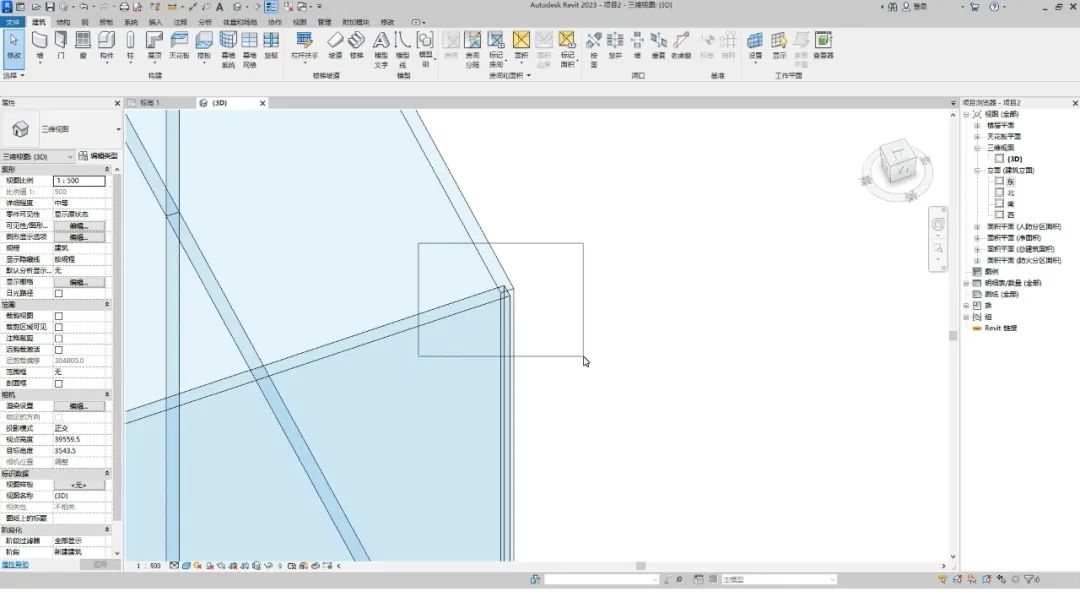Collapse the Elevations (立面) tree node

[977, 170]
